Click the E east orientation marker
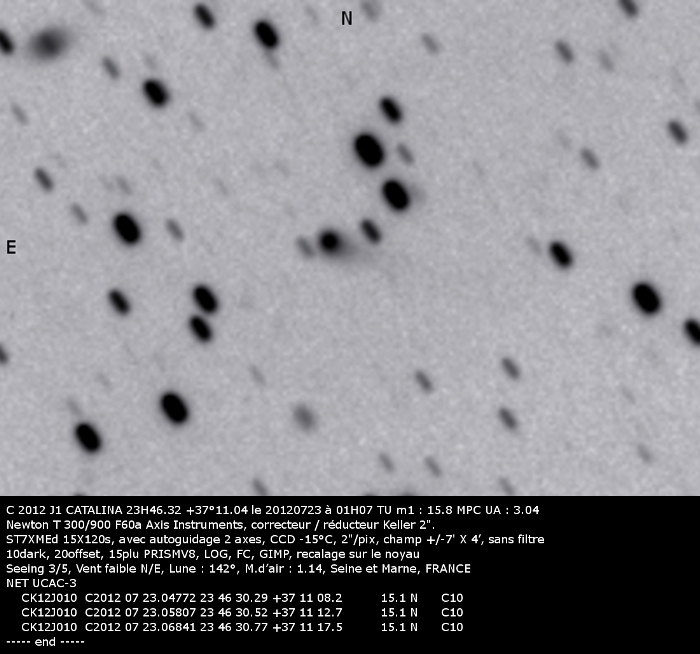The image size is (700, 654). (x=11, y=248)
